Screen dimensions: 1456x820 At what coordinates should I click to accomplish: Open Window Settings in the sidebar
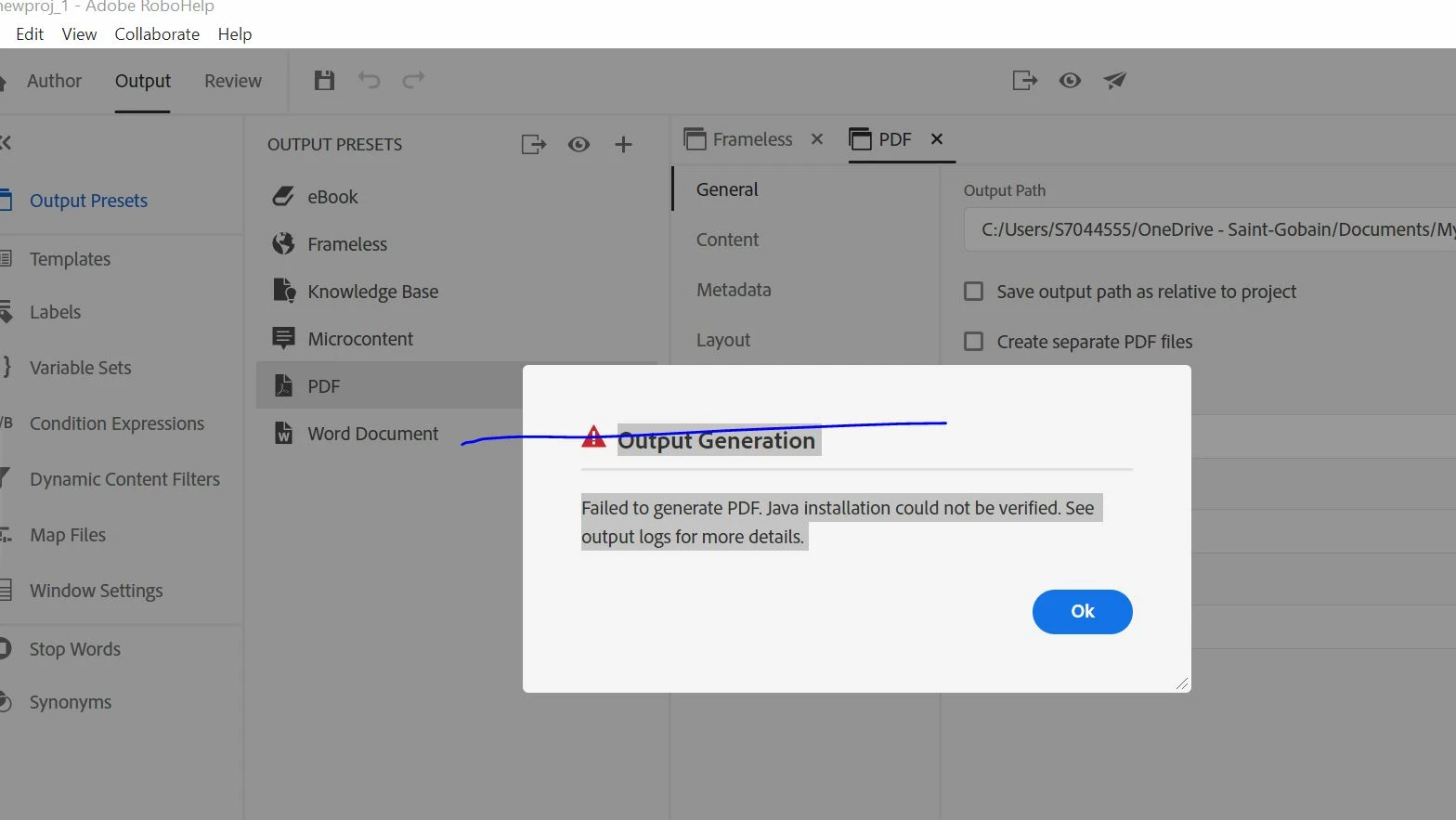pos(96,591)
